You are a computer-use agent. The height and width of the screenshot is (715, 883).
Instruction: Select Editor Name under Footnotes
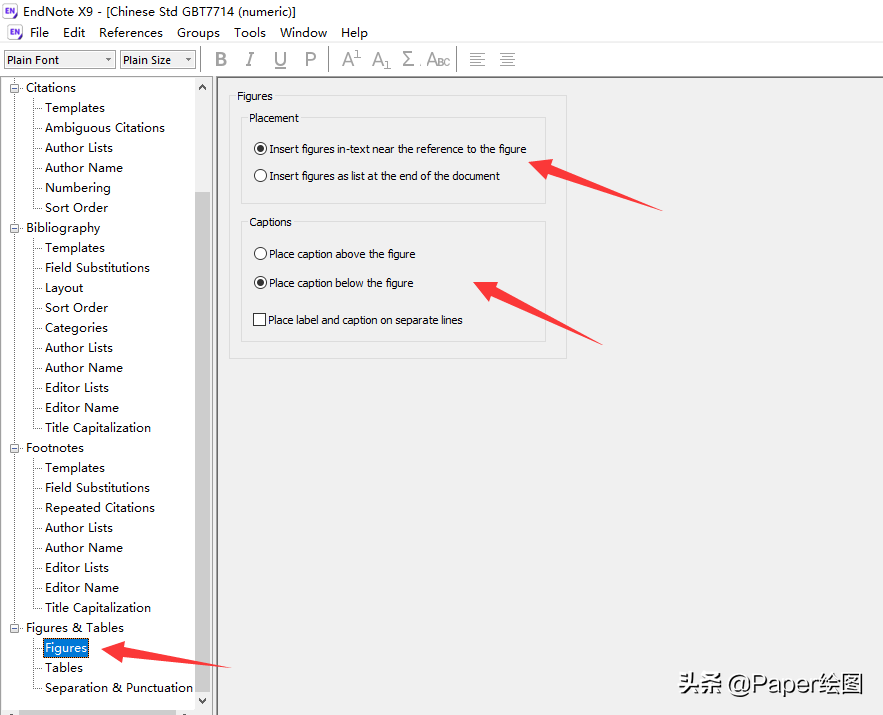pyautogui.click(x=82, y=587)
